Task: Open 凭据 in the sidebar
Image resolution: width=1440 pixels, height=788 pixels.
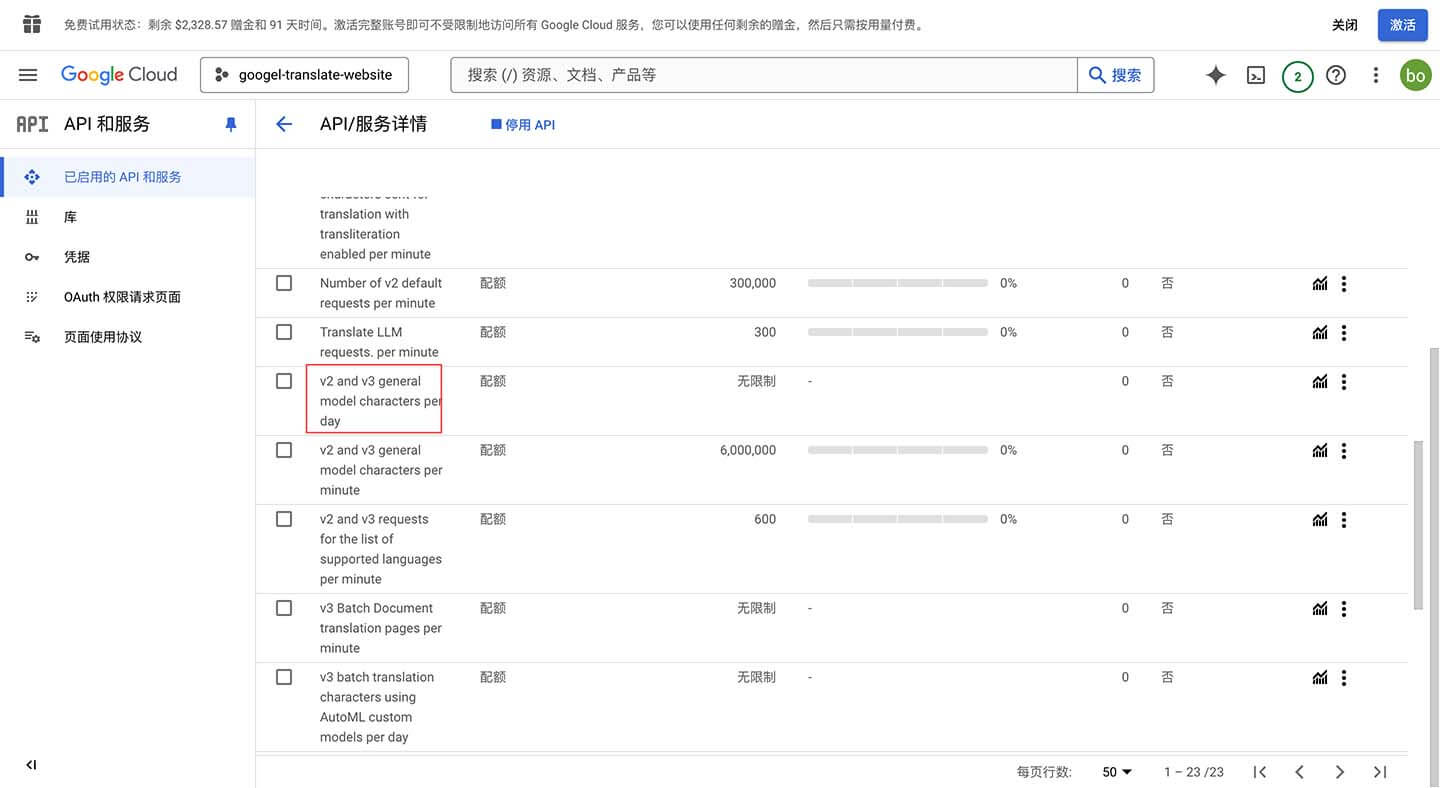Action: point(127,257)
